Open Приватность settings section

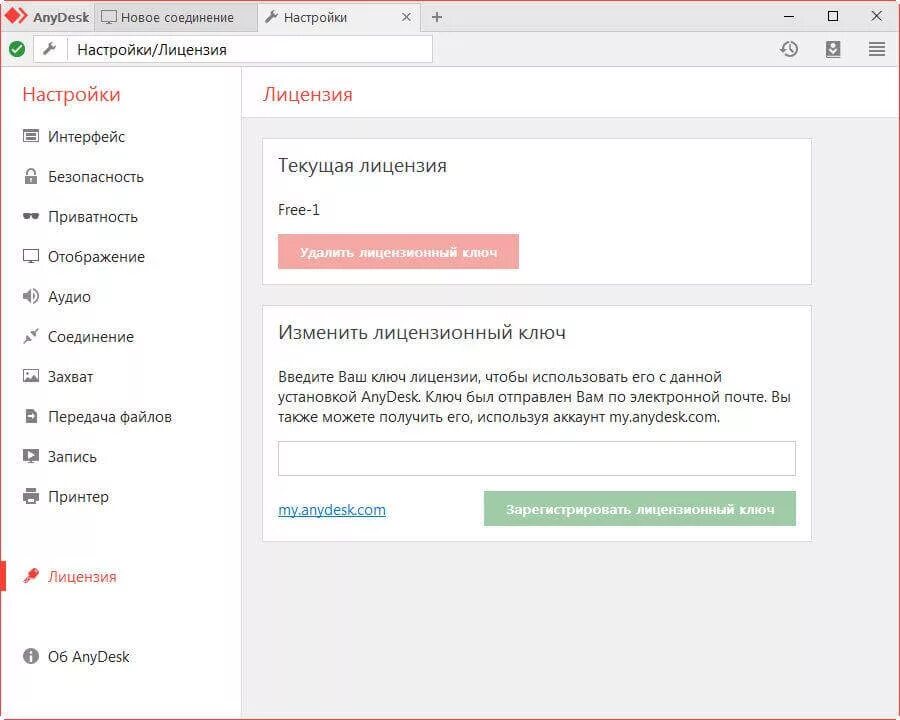pyautogui.click(x=92, y=217)
